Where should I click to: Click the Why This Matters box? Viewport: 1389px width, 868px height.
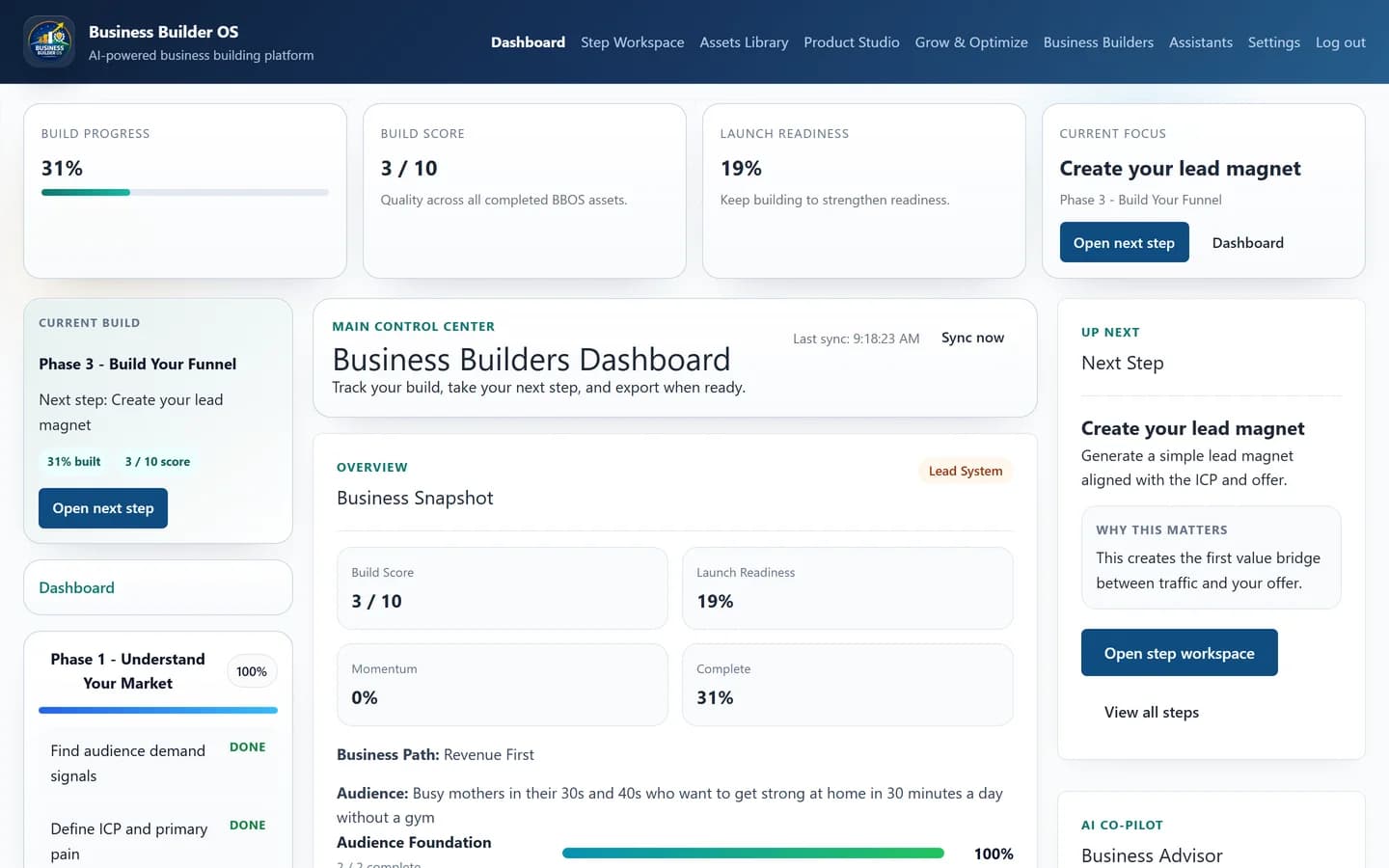1211,557
